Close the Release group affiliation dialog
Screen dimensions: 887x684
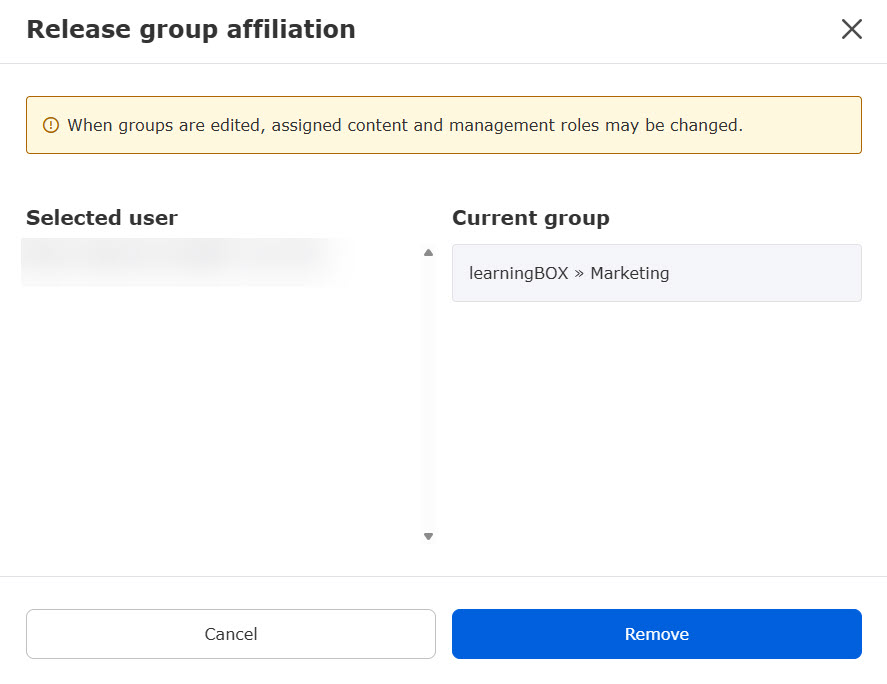click(851, 29)
